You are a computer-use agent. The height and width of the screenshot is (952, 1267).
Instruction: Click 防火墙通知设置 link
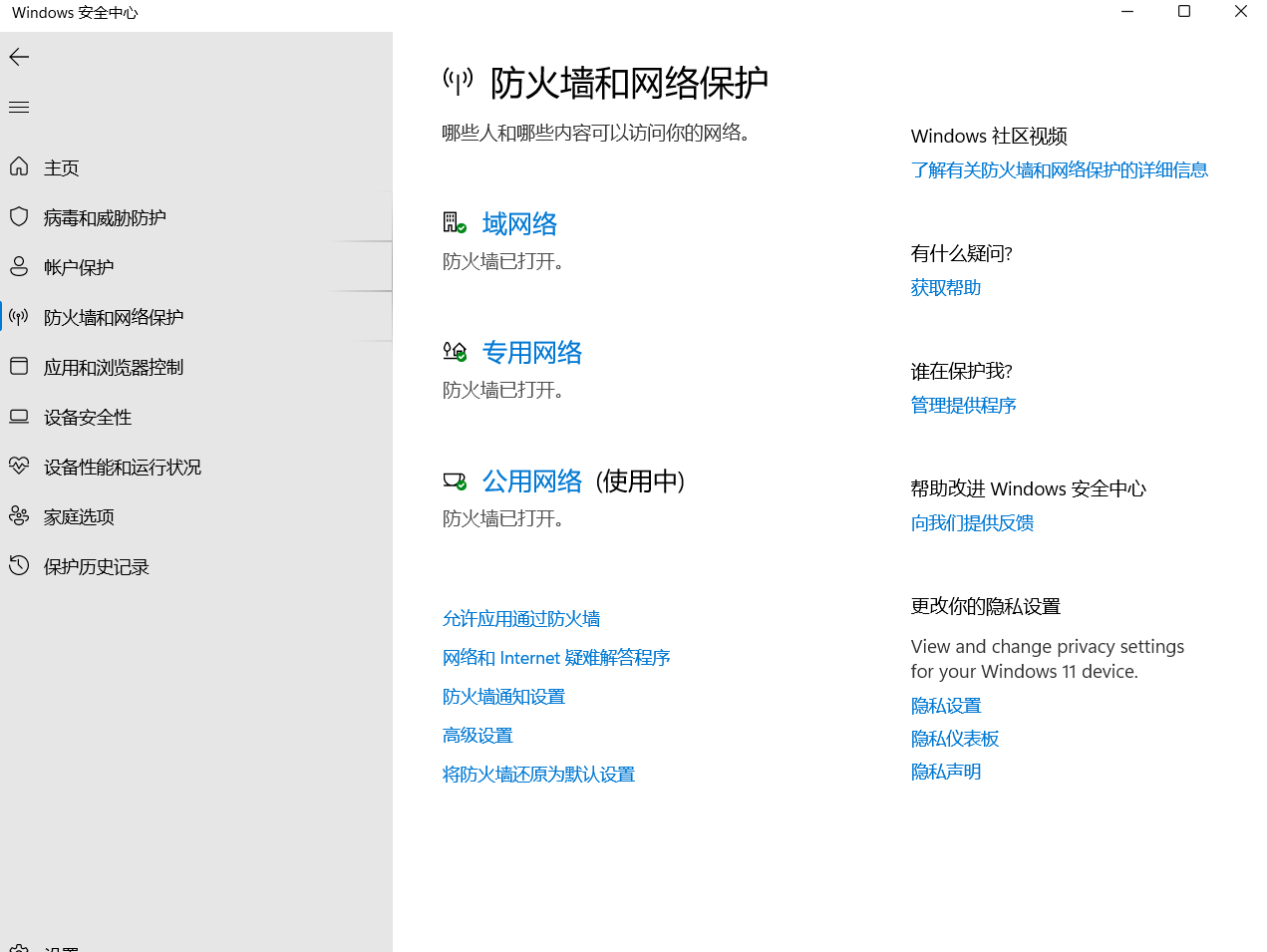[503, 697]
